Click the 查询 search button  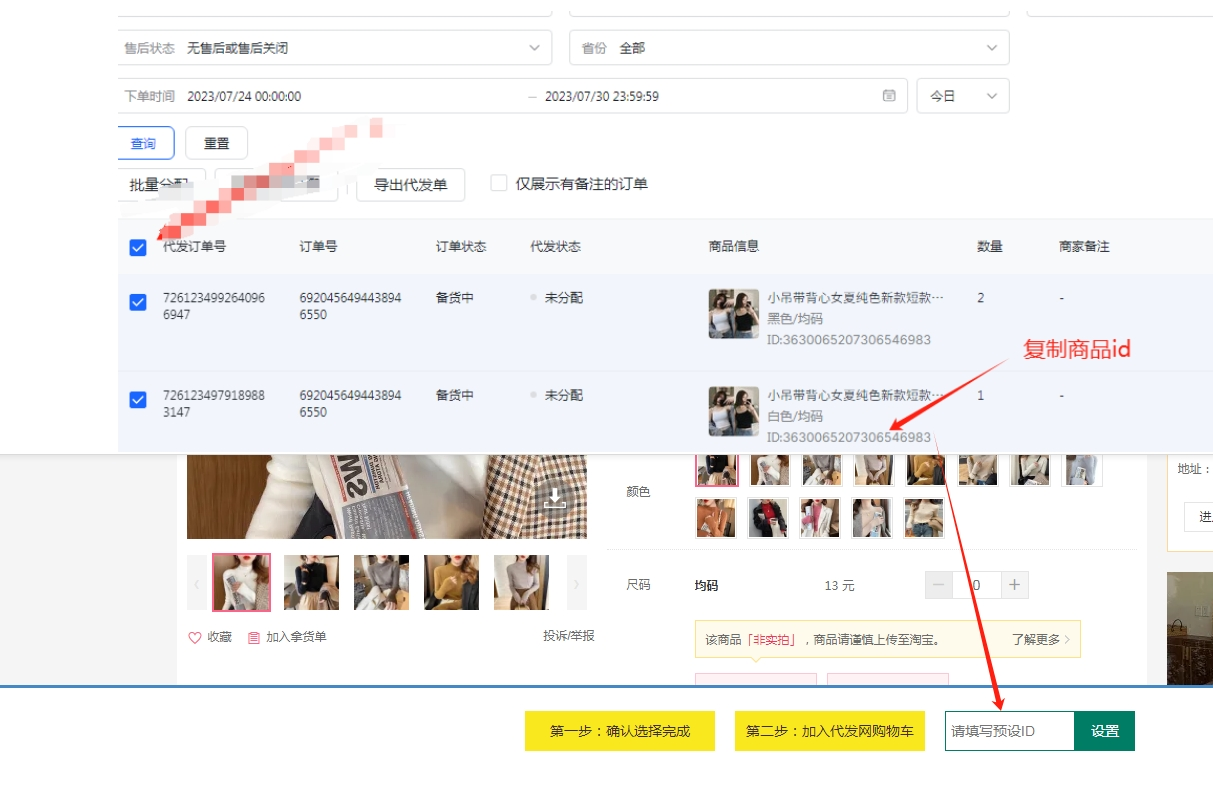145,143
